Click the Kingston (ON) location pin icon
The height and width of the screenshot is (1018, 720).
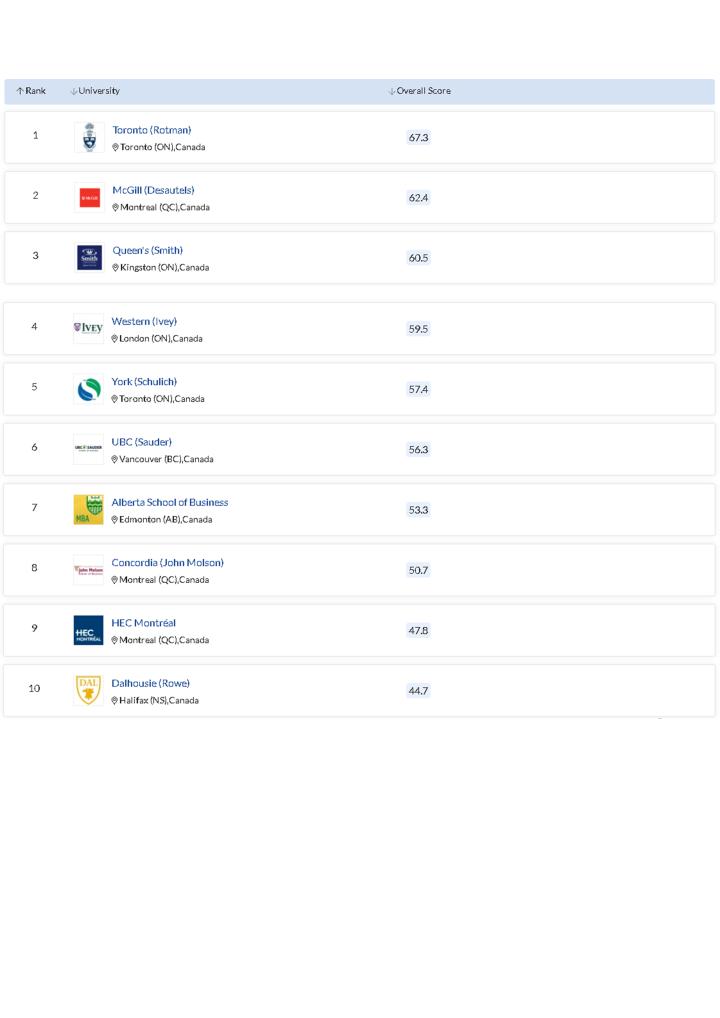(x=116, y=268)
